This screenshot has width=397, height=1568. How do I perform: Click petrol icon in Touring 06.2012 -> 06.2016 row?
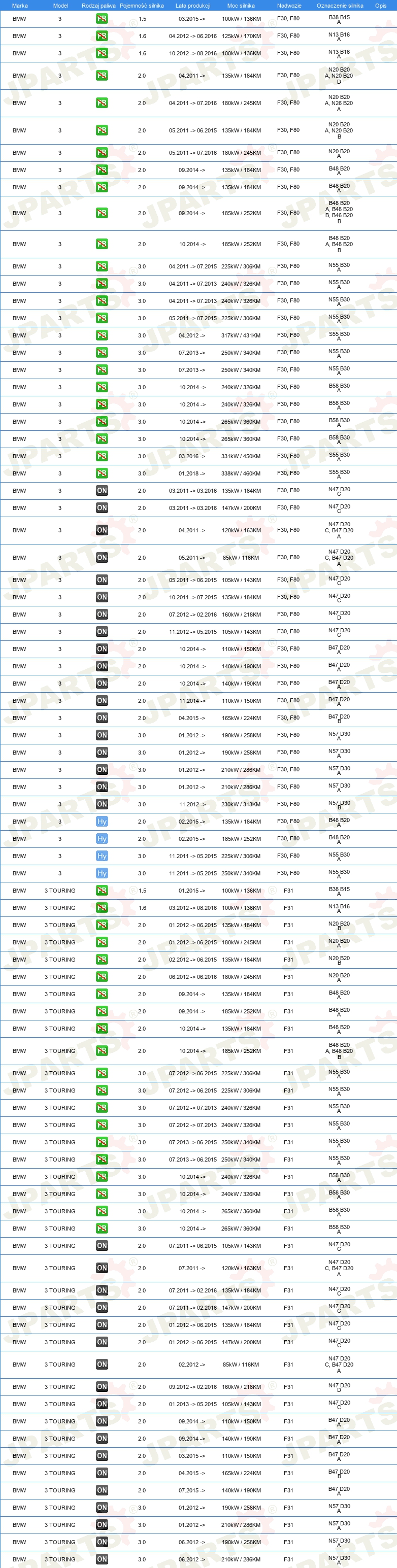102,977
